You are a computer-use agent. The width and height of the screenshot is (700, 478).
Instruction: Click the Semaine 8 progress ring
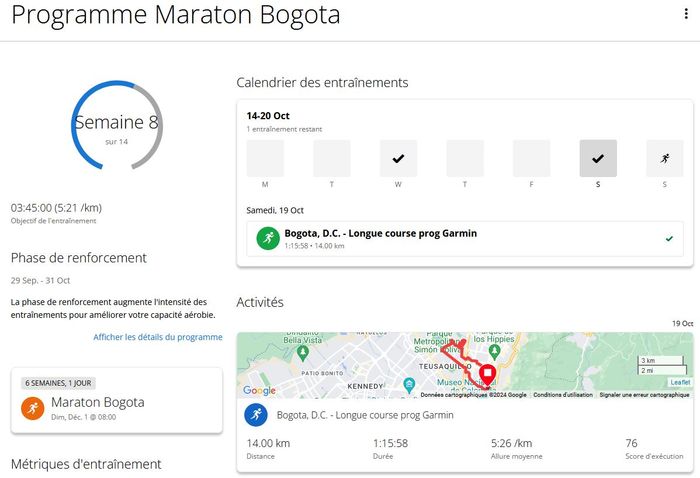tap(116, 125)
